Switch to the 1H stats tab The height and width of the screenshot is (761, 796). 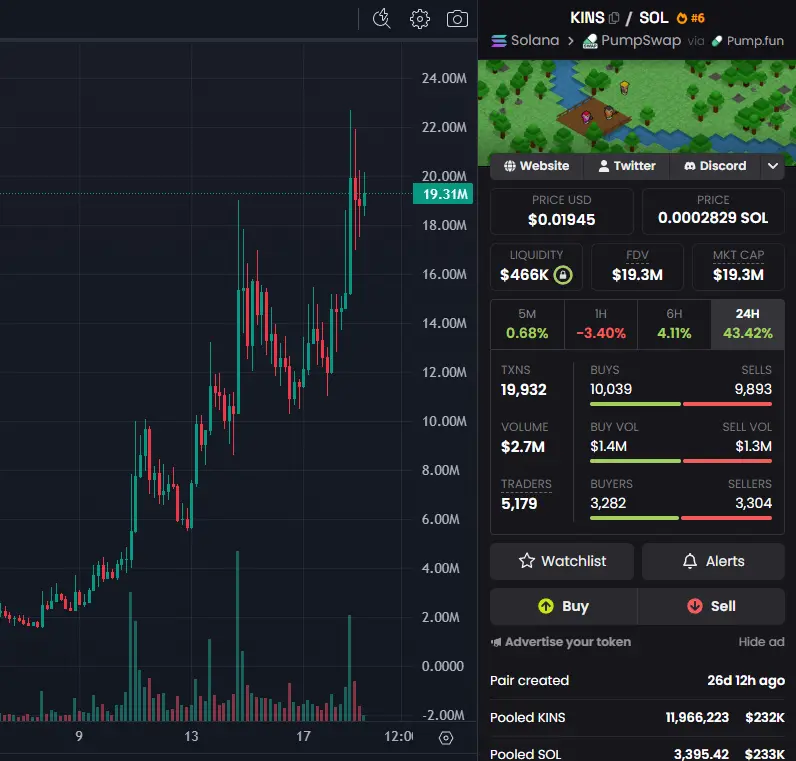601,324
